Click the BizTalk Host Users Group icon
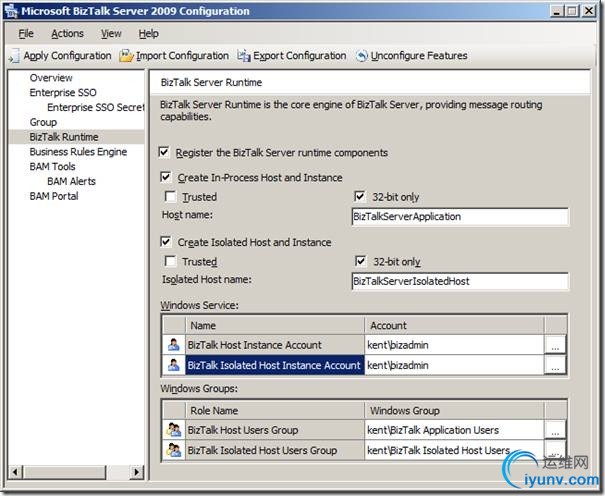Screen dimensions: 605x496 click(174, 430)
